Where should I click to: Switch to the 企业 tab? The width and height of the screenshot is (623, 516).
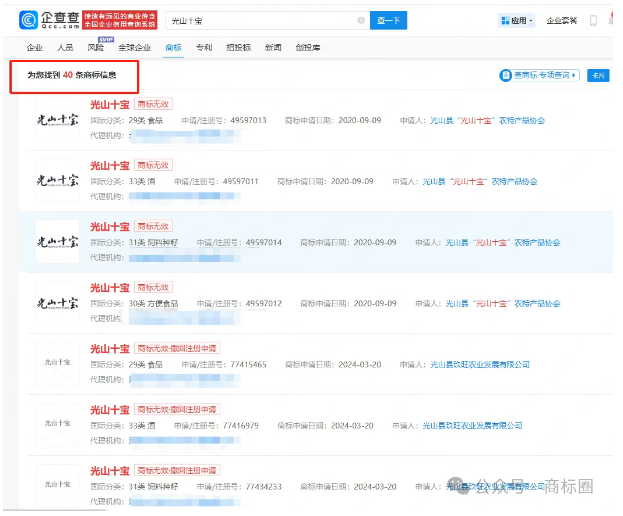pos(34,47)
